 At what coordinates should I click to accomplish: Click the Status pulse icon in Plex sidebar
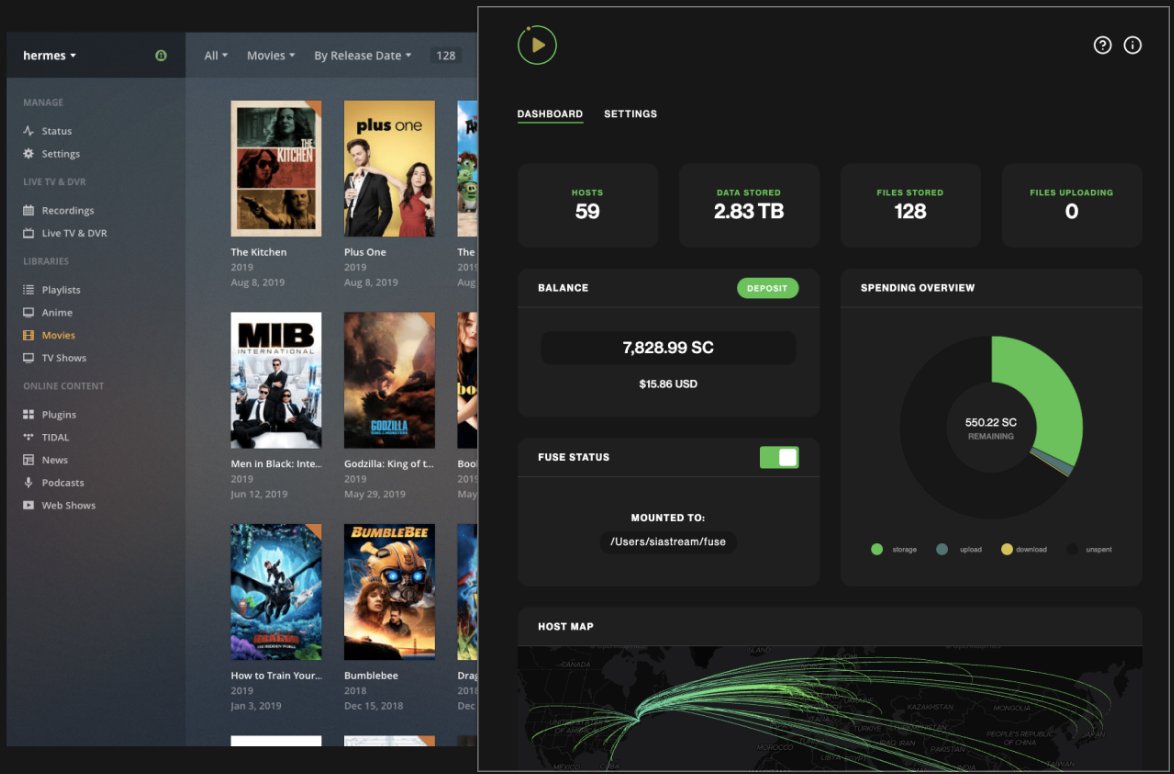tap(28, 131)
